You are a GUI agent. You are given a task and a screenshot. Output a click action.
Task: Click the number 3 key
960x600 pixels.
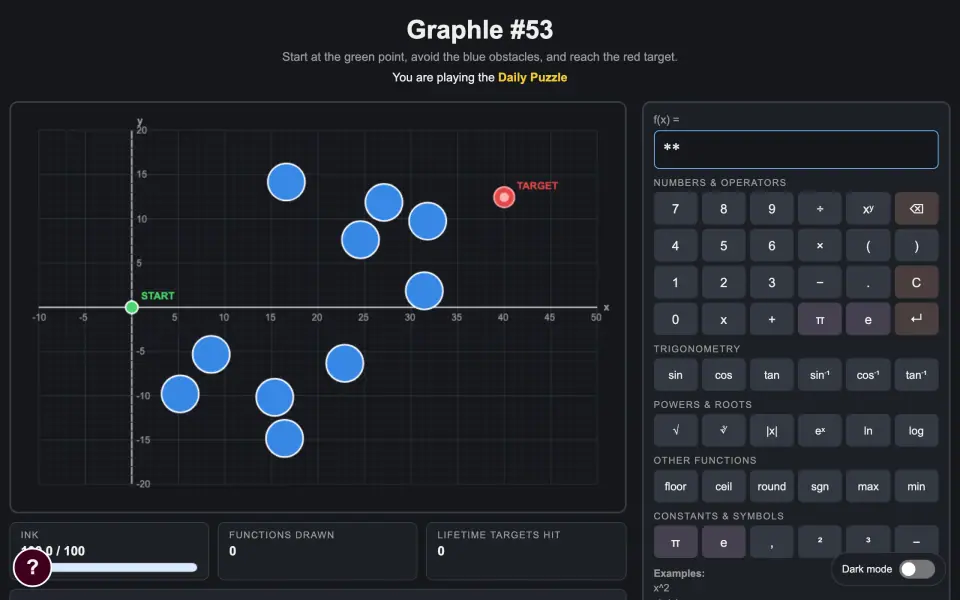click(x=771, y=282)
